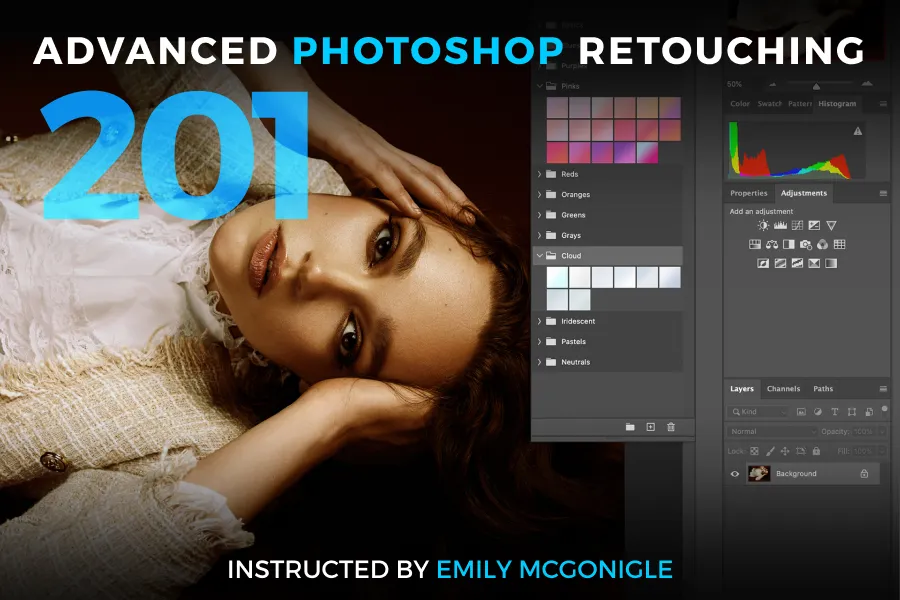
Task: Switch to the Channels tab
Action: (783, 389)
